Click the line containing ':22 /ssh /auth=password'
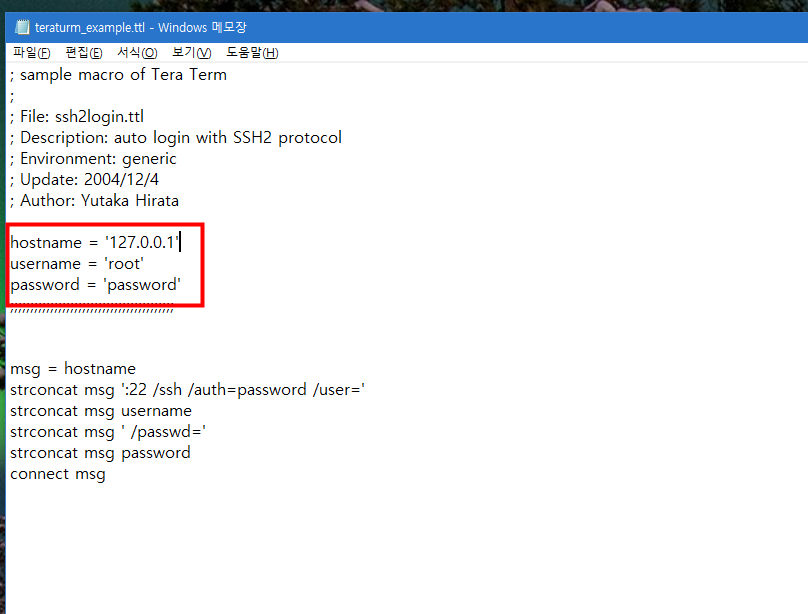The width and height of the screenshot is (808, 614). (x=187, y=390)
